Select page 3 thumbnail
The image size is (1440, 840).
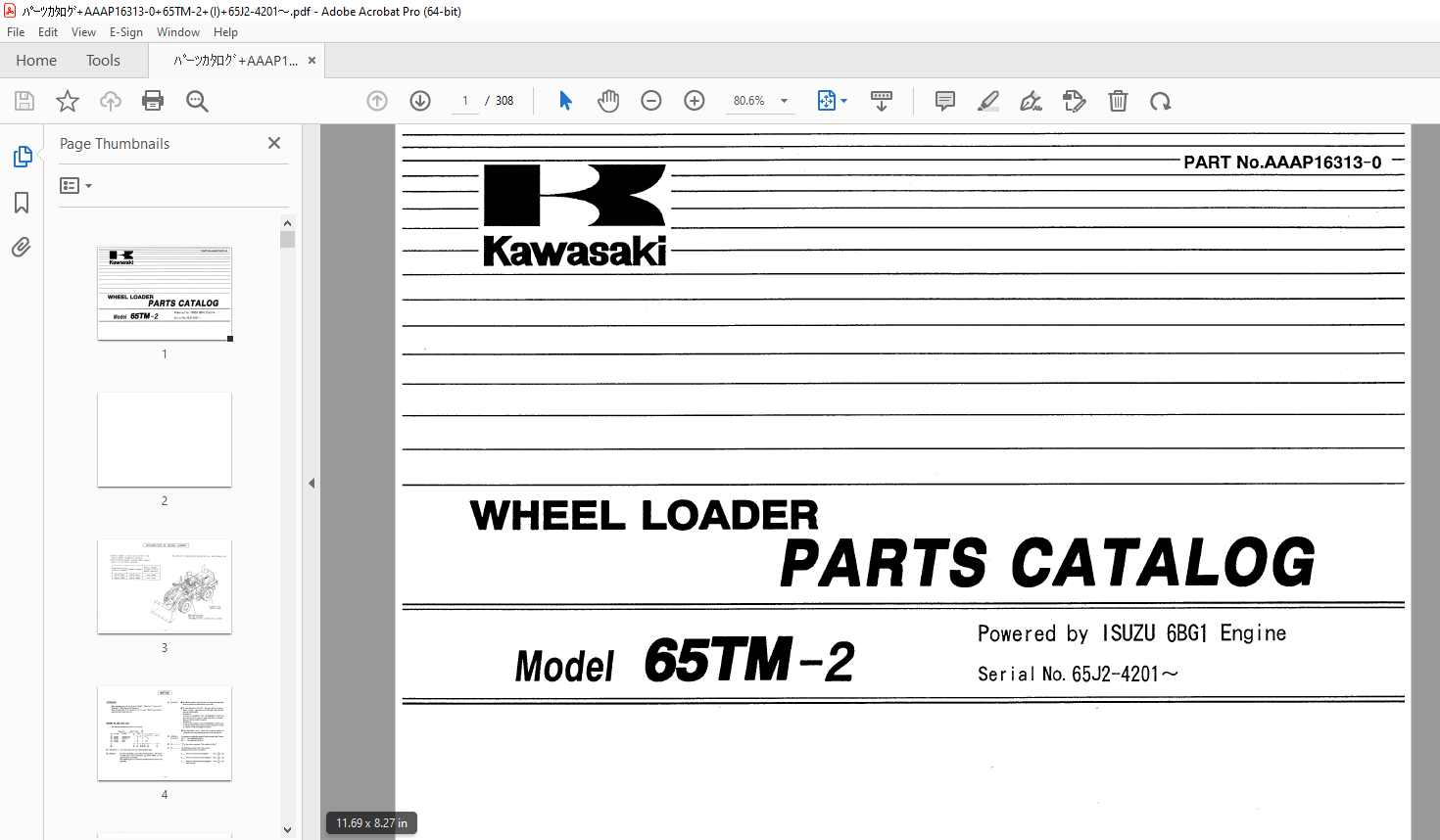point(165,586)
